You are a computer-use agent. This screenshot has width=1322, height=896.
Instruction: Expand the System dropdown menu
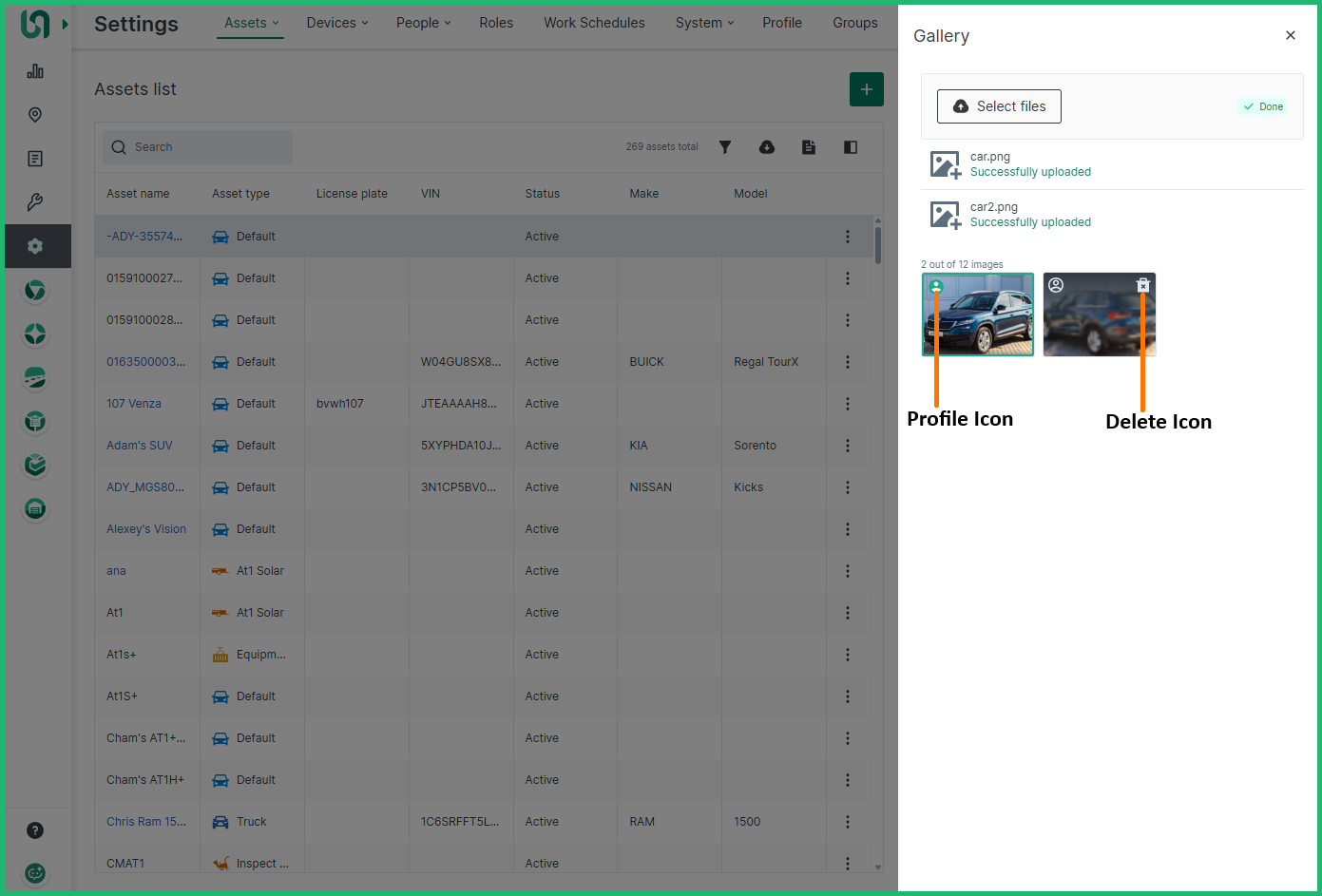pos(704,23)
